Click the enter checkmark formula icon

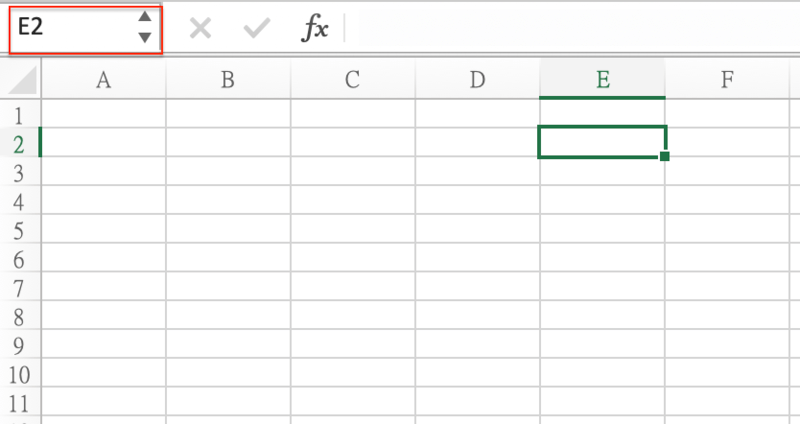pos(257,28)
